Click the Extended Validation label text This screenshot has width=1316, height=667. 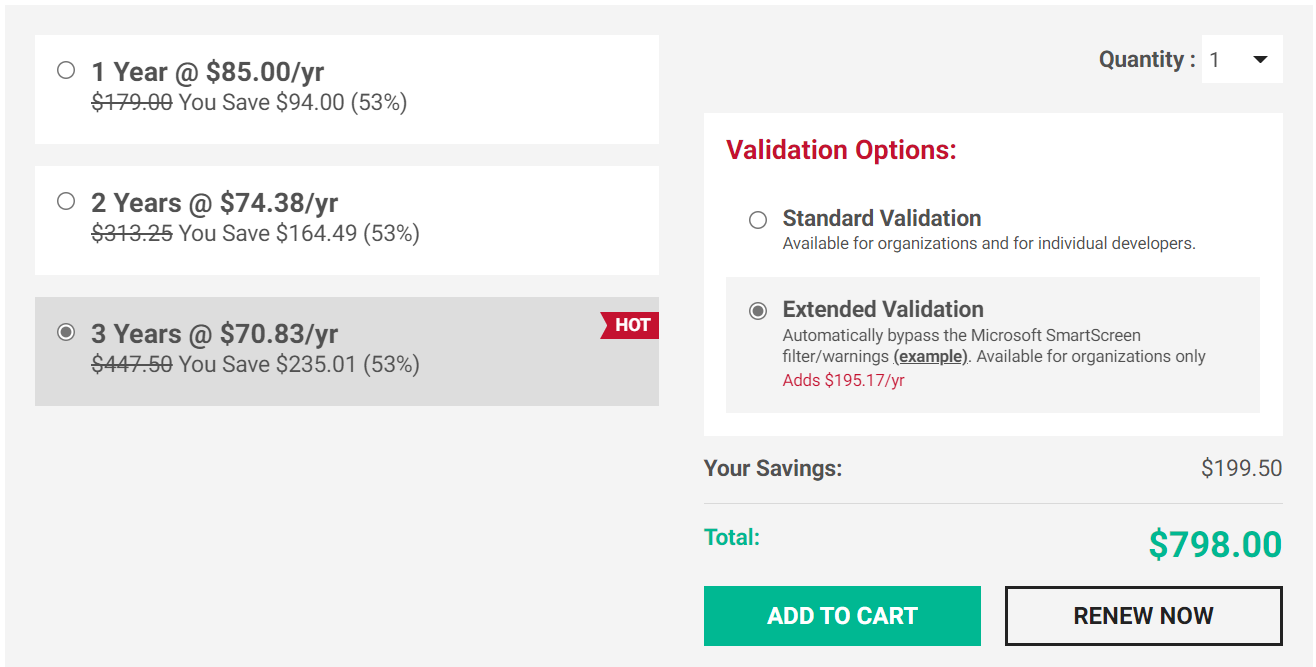tap(883, 309)
